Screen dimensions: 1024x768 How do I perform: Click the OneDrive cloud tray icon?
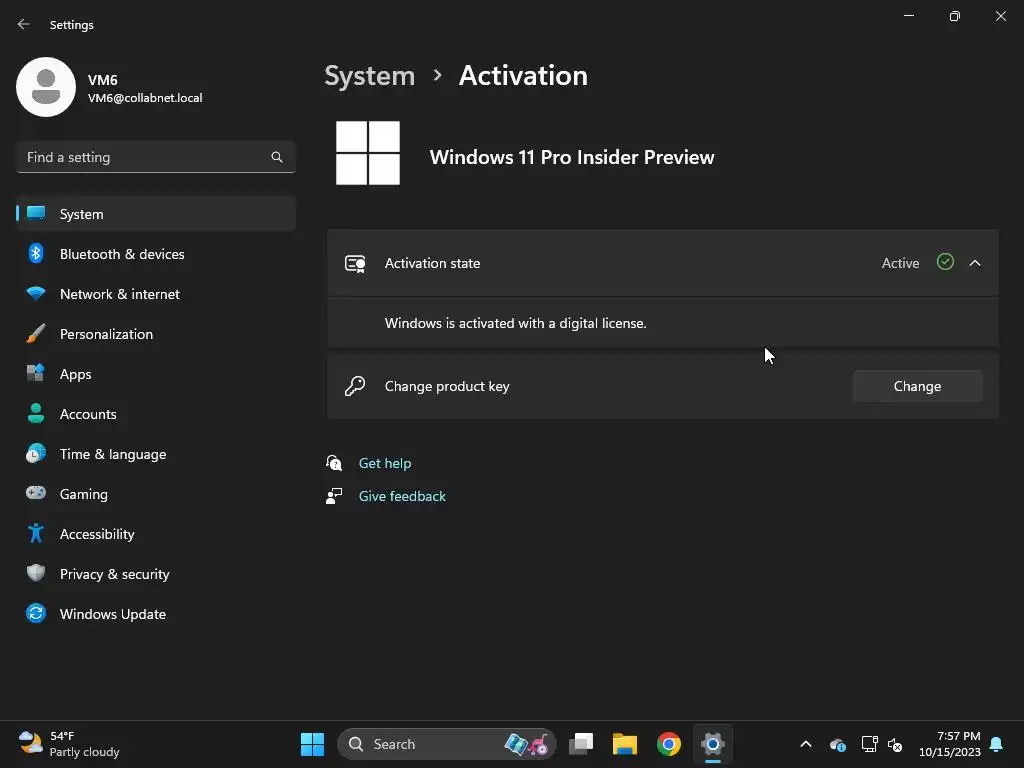pos(838,744)
